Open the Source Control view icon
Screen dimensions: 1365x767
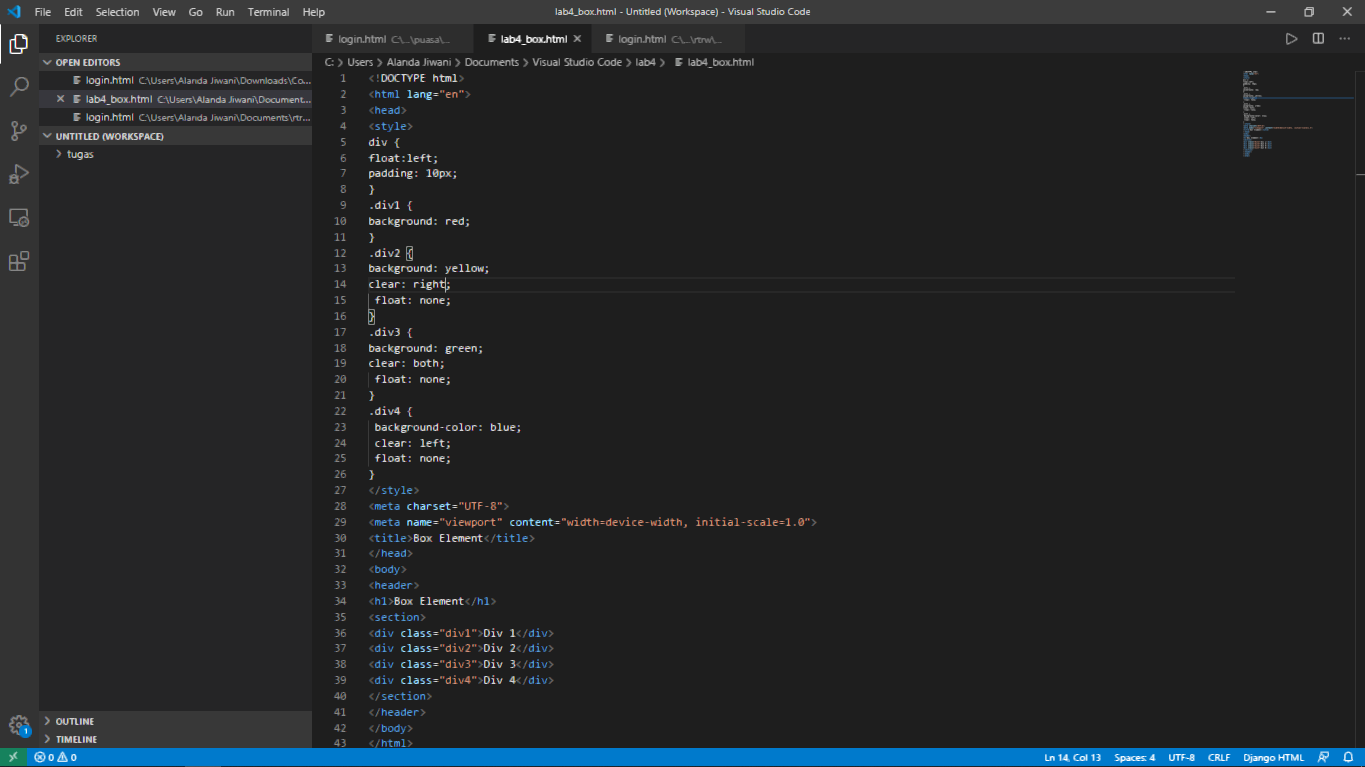pos(19,131)
